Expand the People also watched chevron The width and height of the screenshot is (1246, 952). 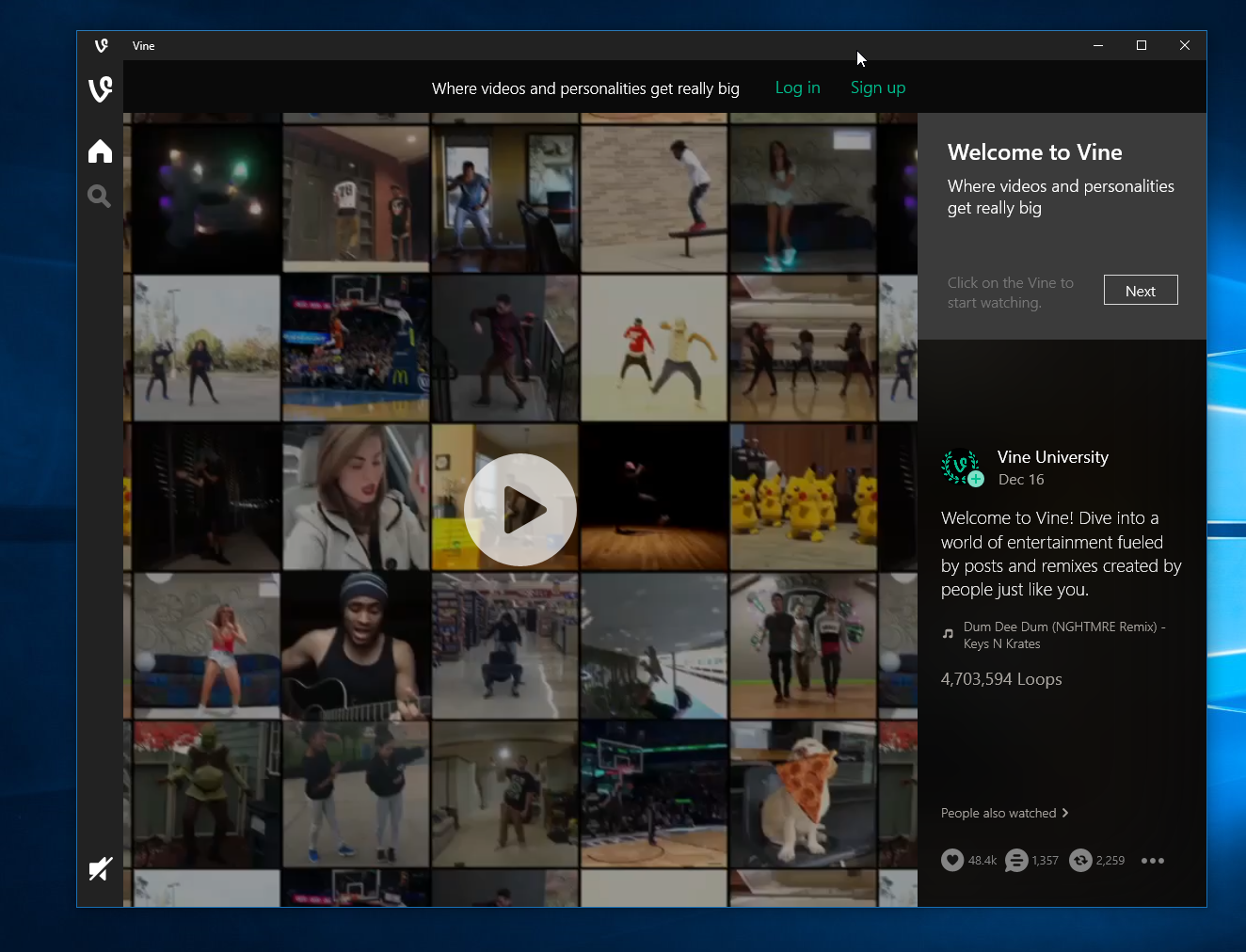pos(1065,813)
